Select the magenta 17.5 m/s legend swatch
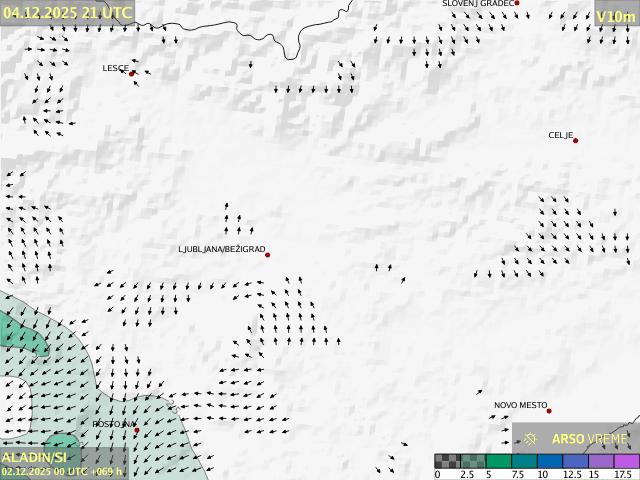 point(626,461)
